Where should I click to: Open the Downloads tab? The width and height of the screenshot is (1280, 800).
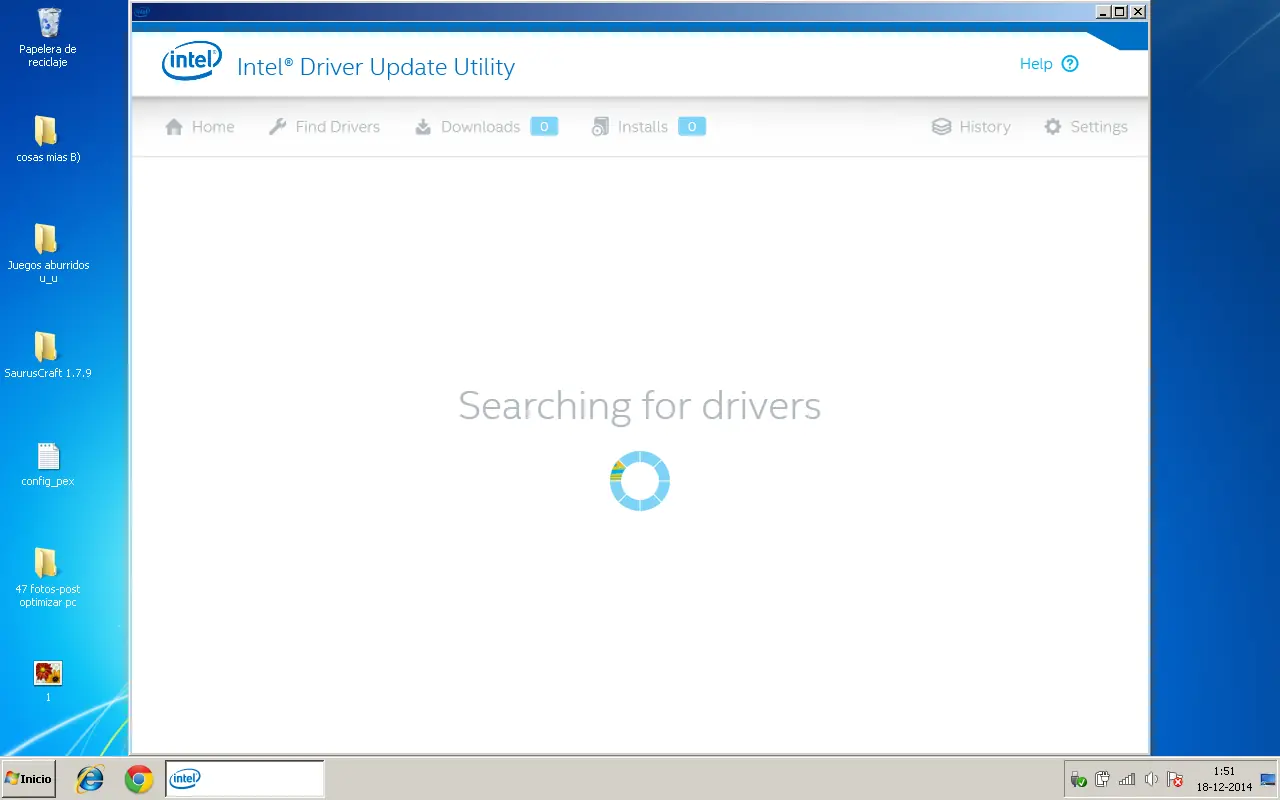point(486,127)
